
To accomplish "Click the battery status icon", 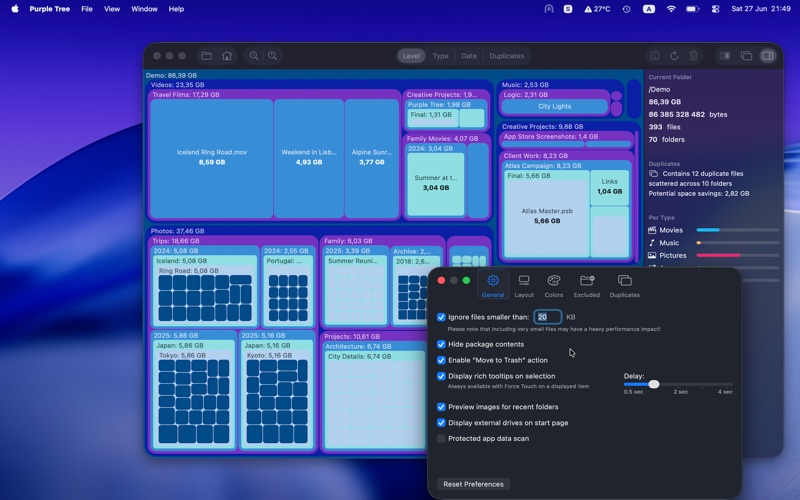I will tap(693, 9).
